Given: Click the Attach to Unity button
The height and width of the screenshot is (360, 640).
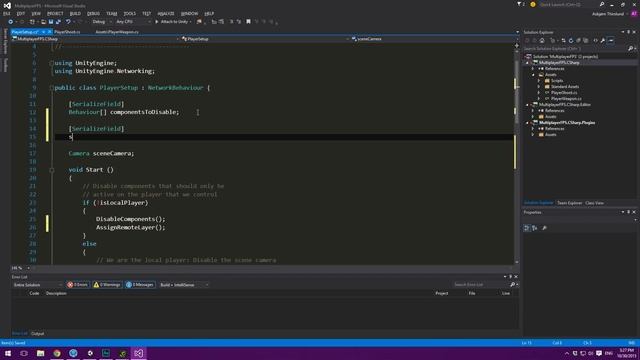Looking at the screenshot, I should (173, 22).
